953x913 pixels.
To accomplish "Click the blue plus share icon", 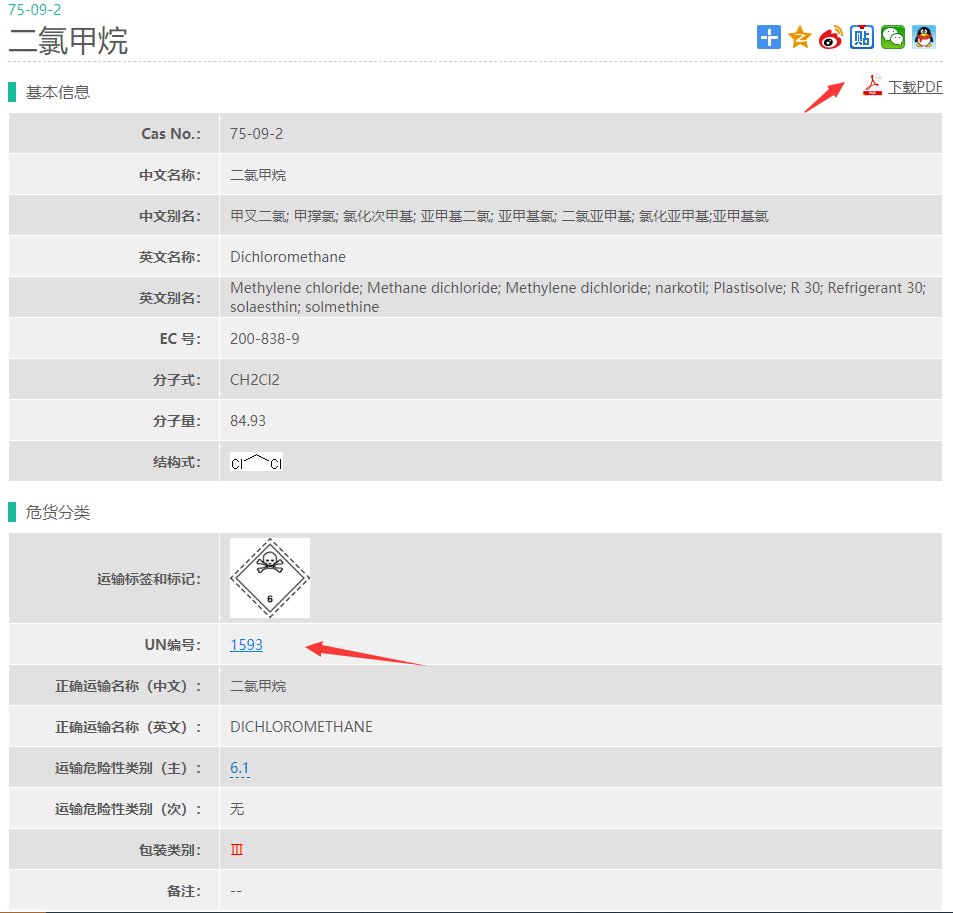I will pyautogui.click(x=769, y=37).
